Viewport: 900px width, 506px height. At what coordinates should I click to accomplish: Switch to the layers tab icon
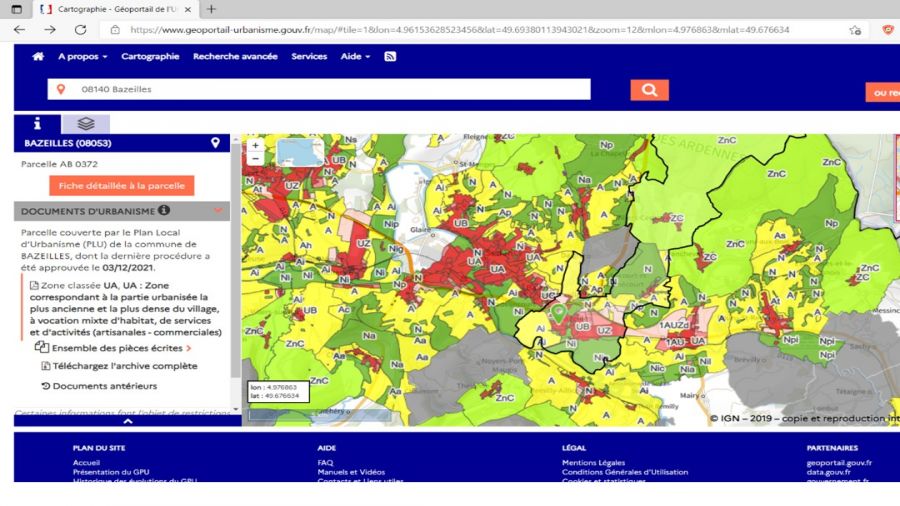(86, 124)
